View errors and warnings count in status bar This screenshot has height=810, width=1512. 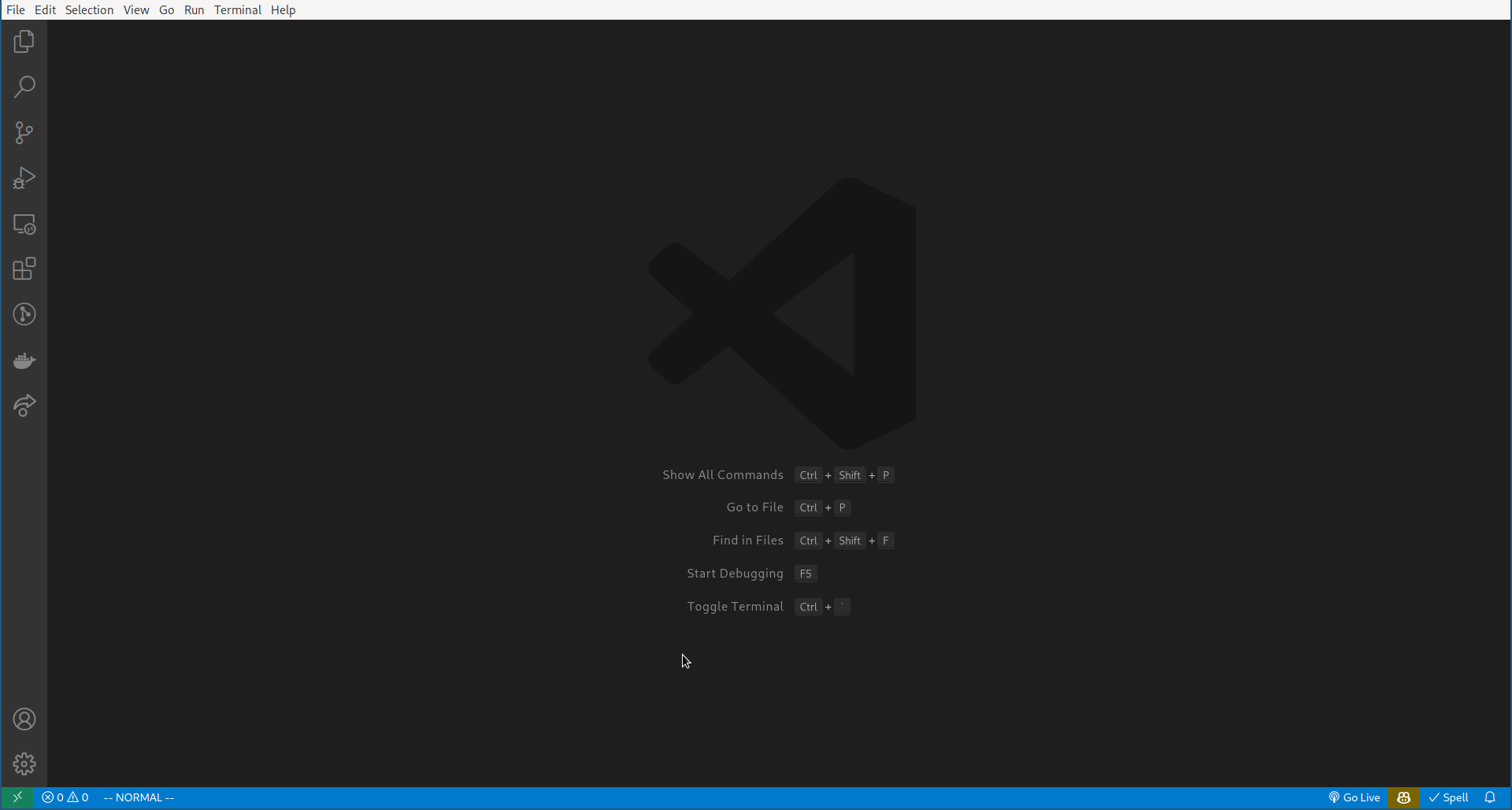click(65, 797)
